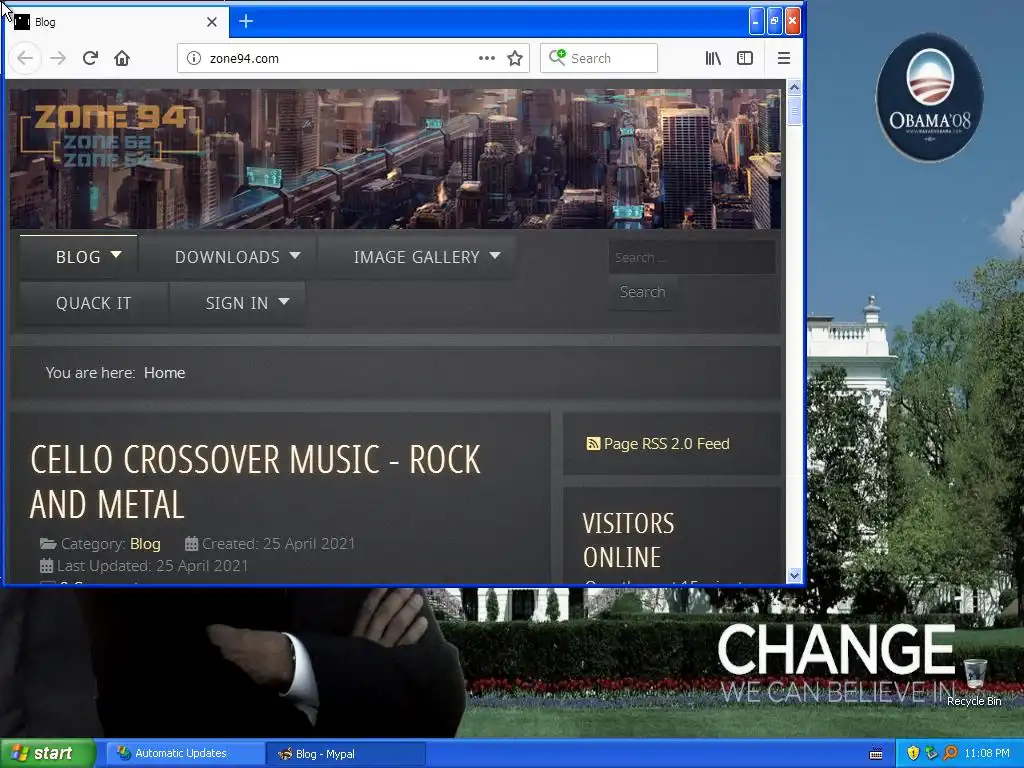Click the Zone 94 logo banner
The height and width of the screenshot is (768, 1024).
tap(111, 135)
